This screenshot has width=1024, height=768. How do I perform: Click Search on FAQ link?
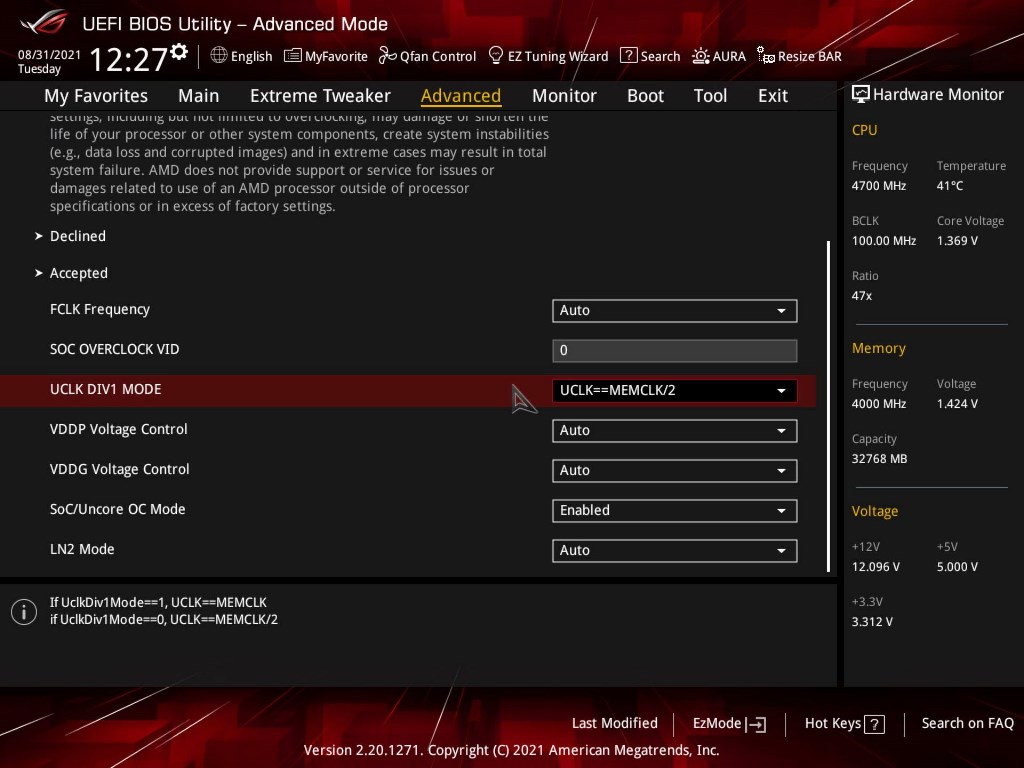(x=967, y=724)
